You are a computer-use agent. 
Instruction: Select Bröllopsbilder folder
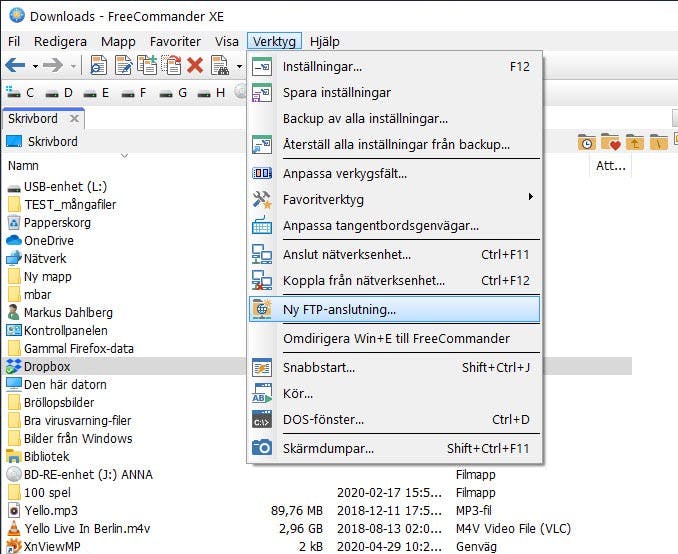point(50,403)
